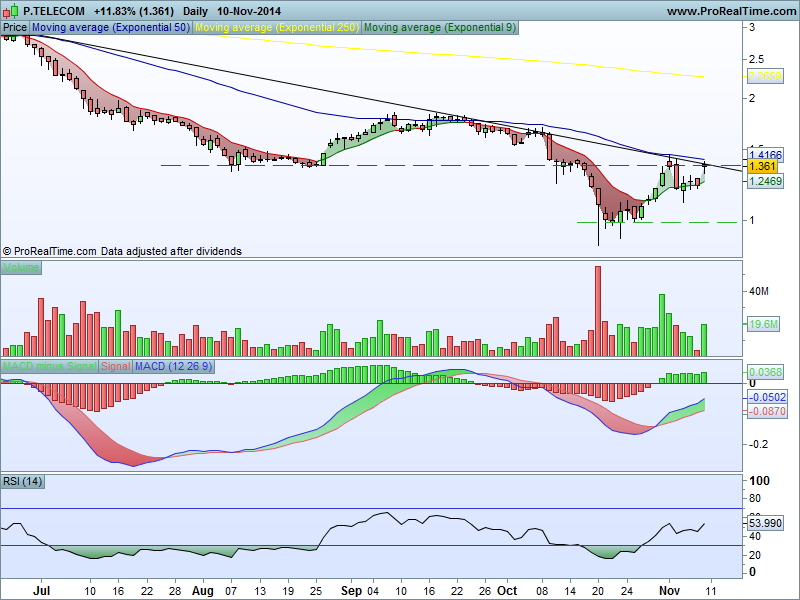Click the 2.2659 yellow price tag
Viewport: 800px width, 600px height.
[x=765, y=76]
